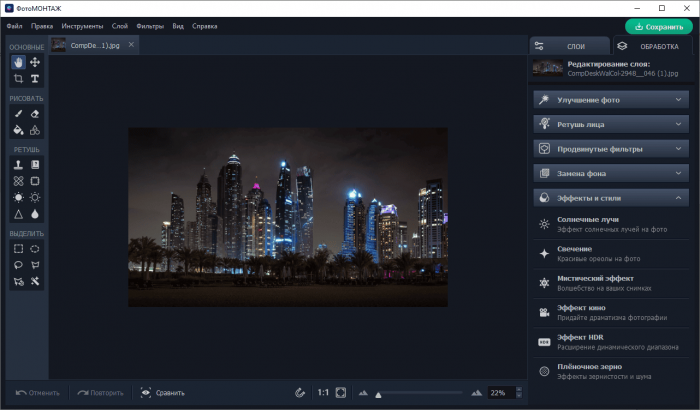Select the Stamp retouch tool
The width and height of the screenshot is (700, 410).
point(18,164)
